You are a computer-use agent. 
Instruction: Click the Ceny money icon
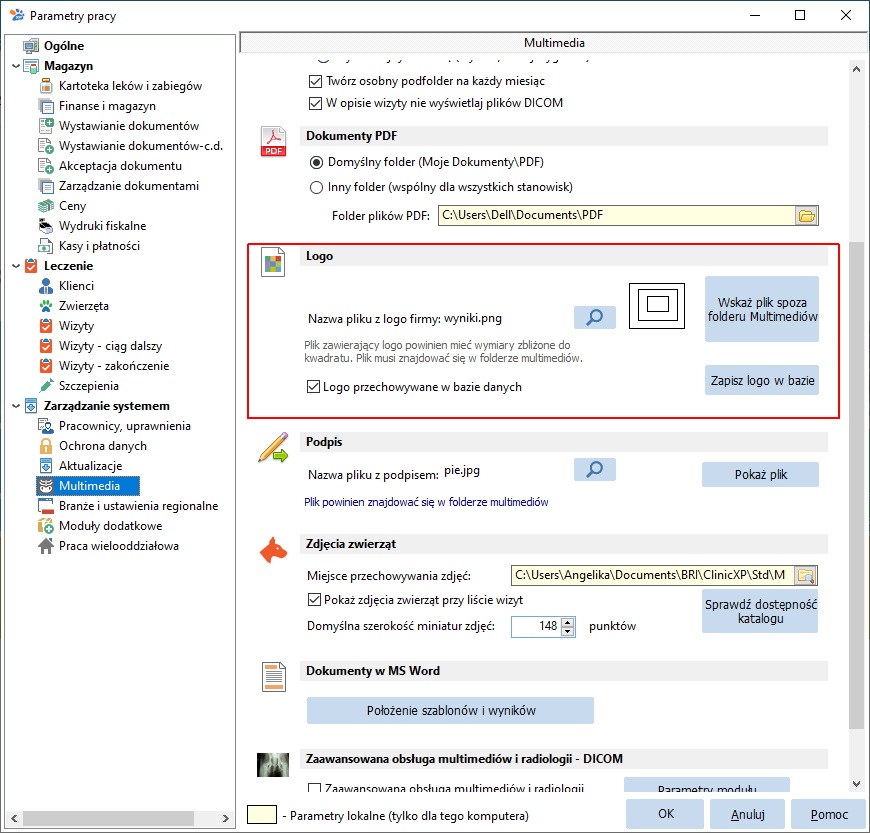click(46, 206)
